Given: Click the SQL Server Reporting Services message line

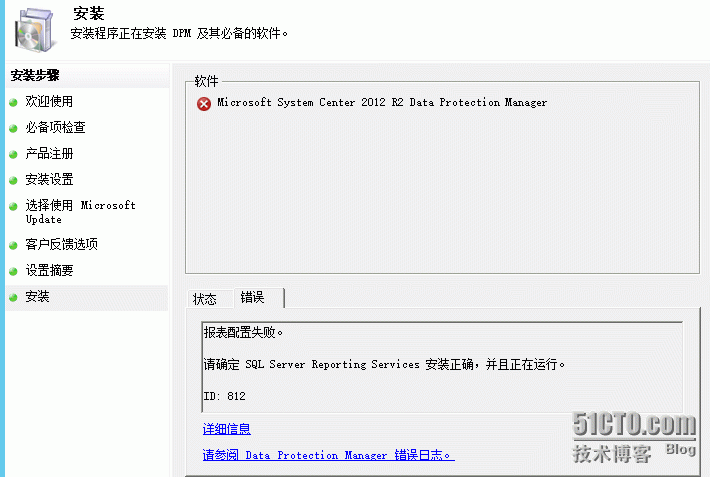Looking at the screenshot, I should [x=384, y=364].
